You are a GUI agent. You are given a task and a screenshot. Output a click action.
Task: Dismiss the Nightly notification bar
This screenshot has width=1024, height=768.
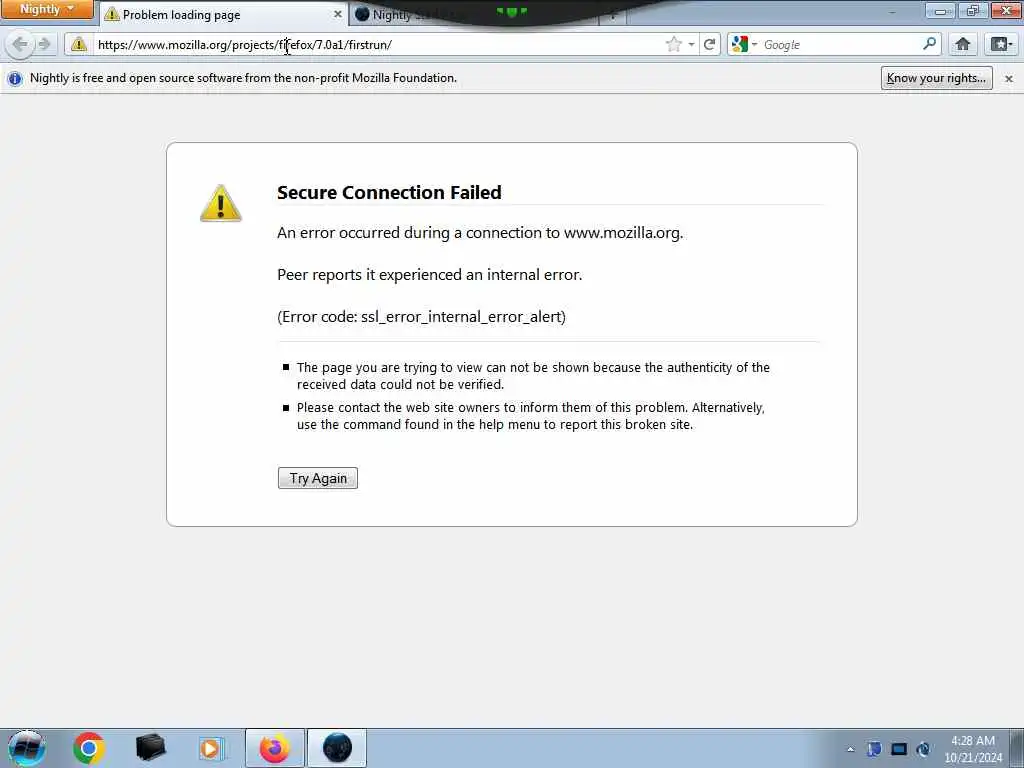click(x=1009, y=78)
